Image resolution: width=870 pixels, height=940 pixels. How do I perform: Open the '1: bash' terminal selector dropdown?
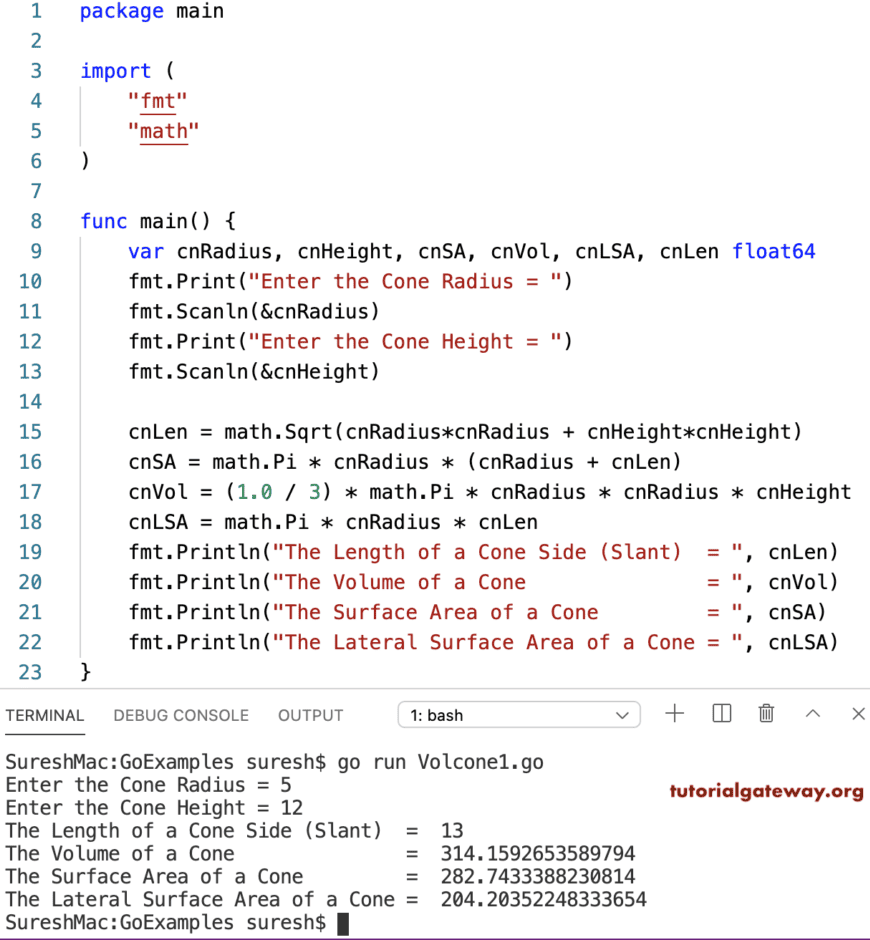click(x=518, y=714)
